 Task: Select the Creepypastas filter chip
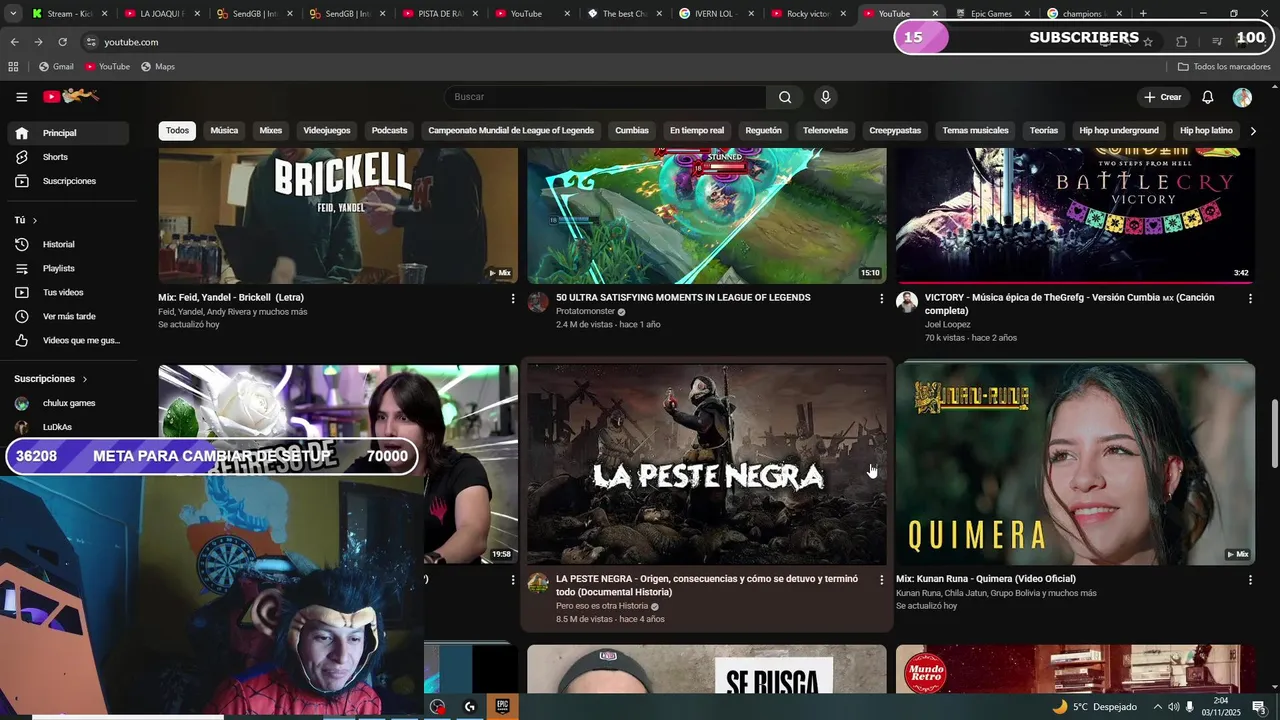pyautogui.click(x=895, y=131)
